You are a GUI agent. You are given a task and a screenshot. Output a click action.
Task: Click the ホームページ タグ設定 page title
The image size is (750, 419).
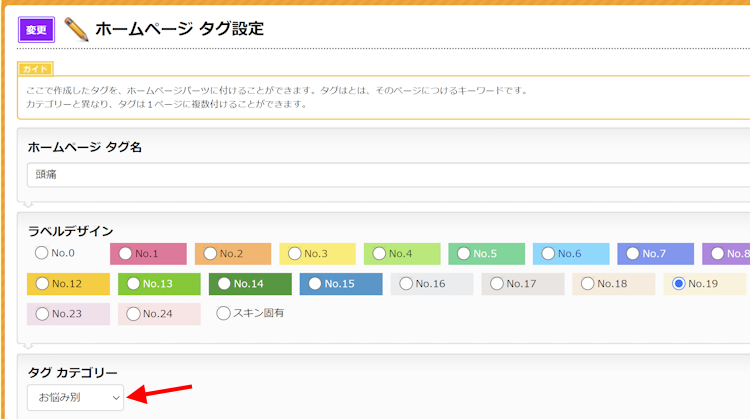coord(179,29)
